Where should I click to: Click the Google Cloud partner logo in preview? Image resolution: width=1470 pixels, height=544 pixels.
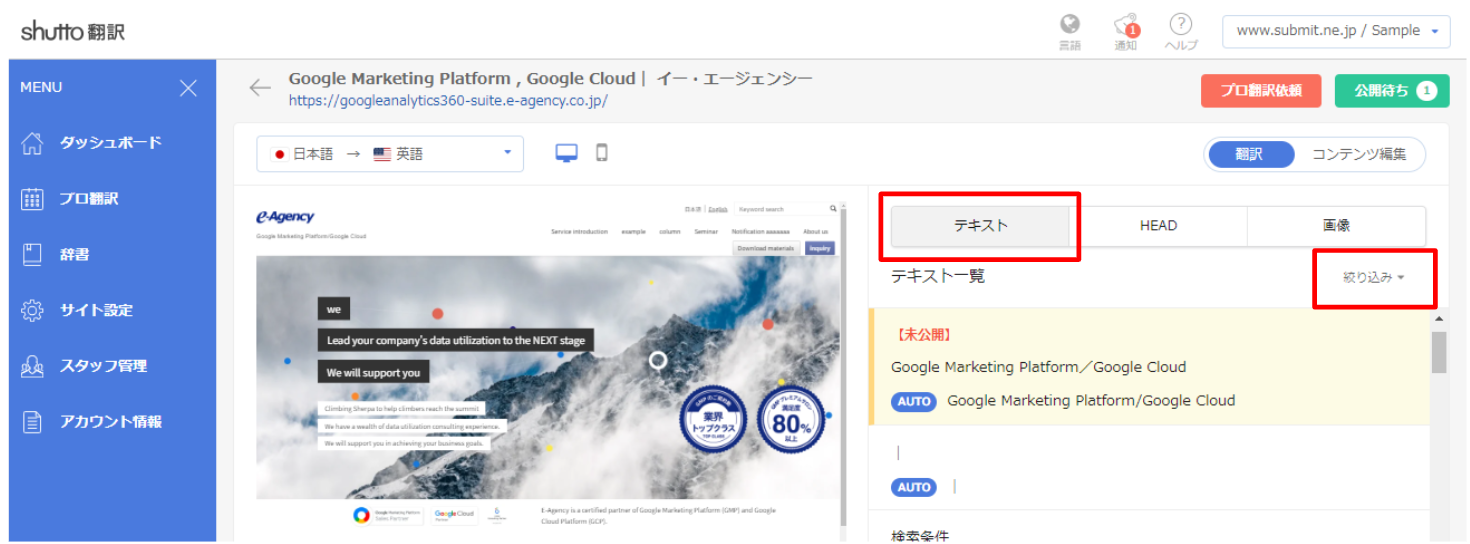tap(454, 515)
